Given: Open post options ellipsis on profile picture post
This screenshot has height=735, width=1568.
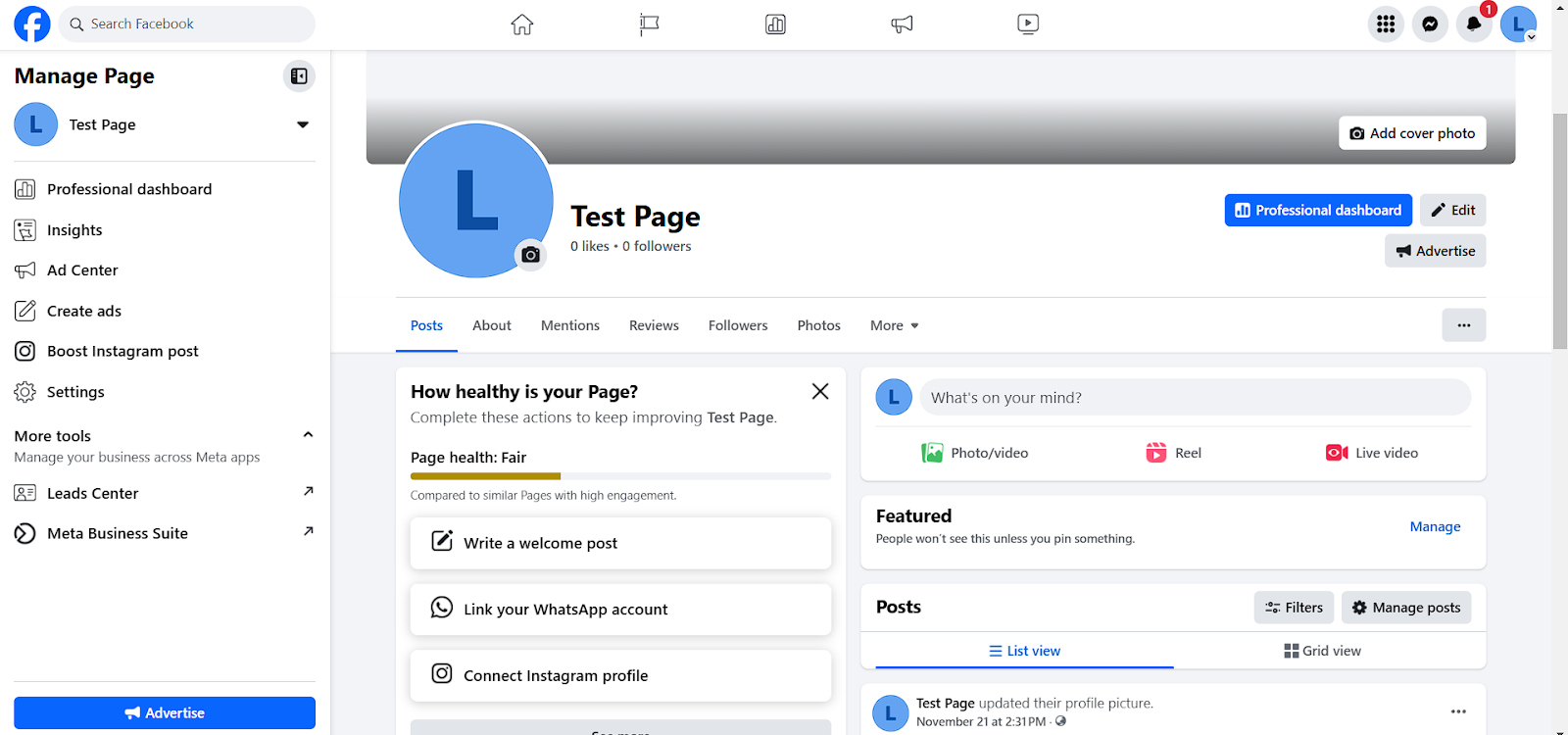Looking at the screenshot, I should [1458, 711].
